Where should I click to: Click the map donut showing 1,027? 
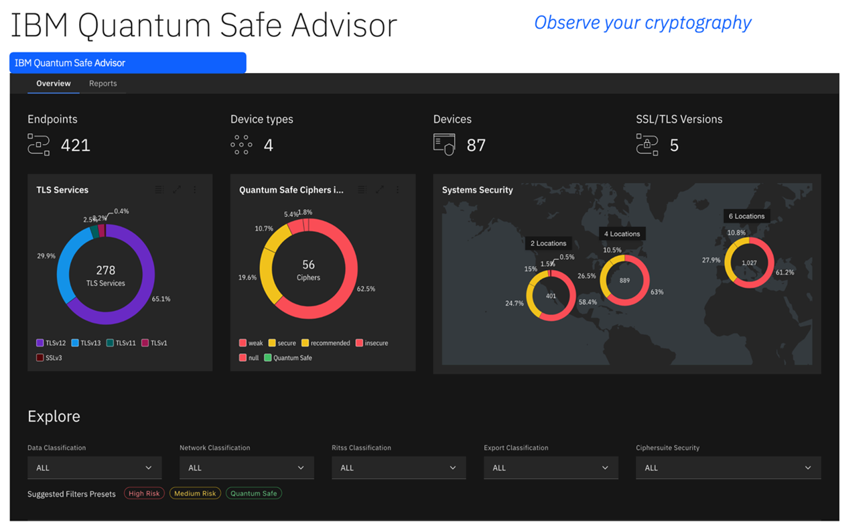click(x=749, y=263)
